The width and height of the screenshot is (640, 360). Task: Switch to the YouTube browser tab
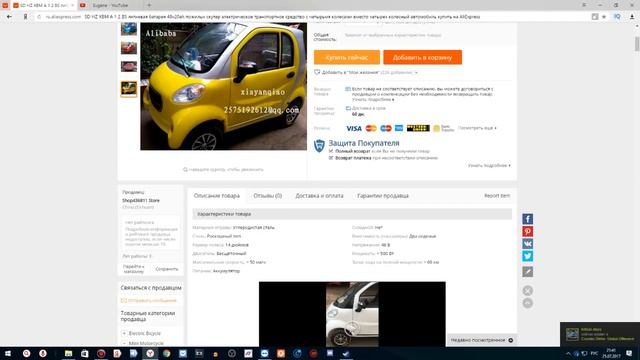click(x=109, y=5)
